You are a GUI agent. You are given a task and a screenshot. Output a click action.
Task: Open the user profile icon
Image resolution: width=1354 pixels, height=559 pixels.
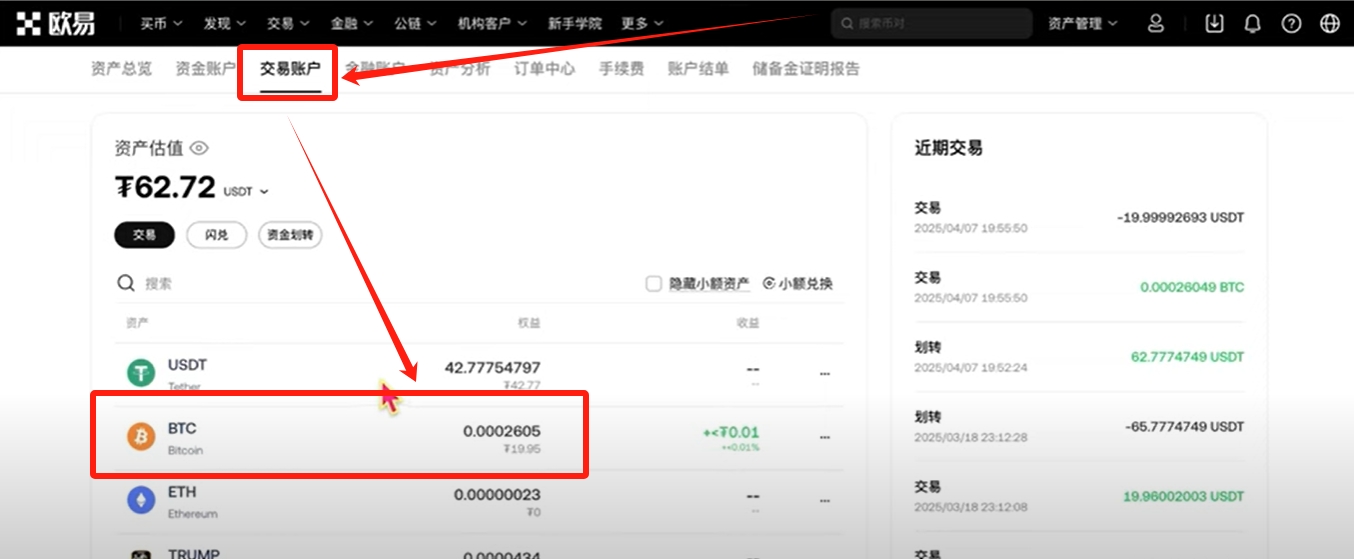tap(1156, 23)
